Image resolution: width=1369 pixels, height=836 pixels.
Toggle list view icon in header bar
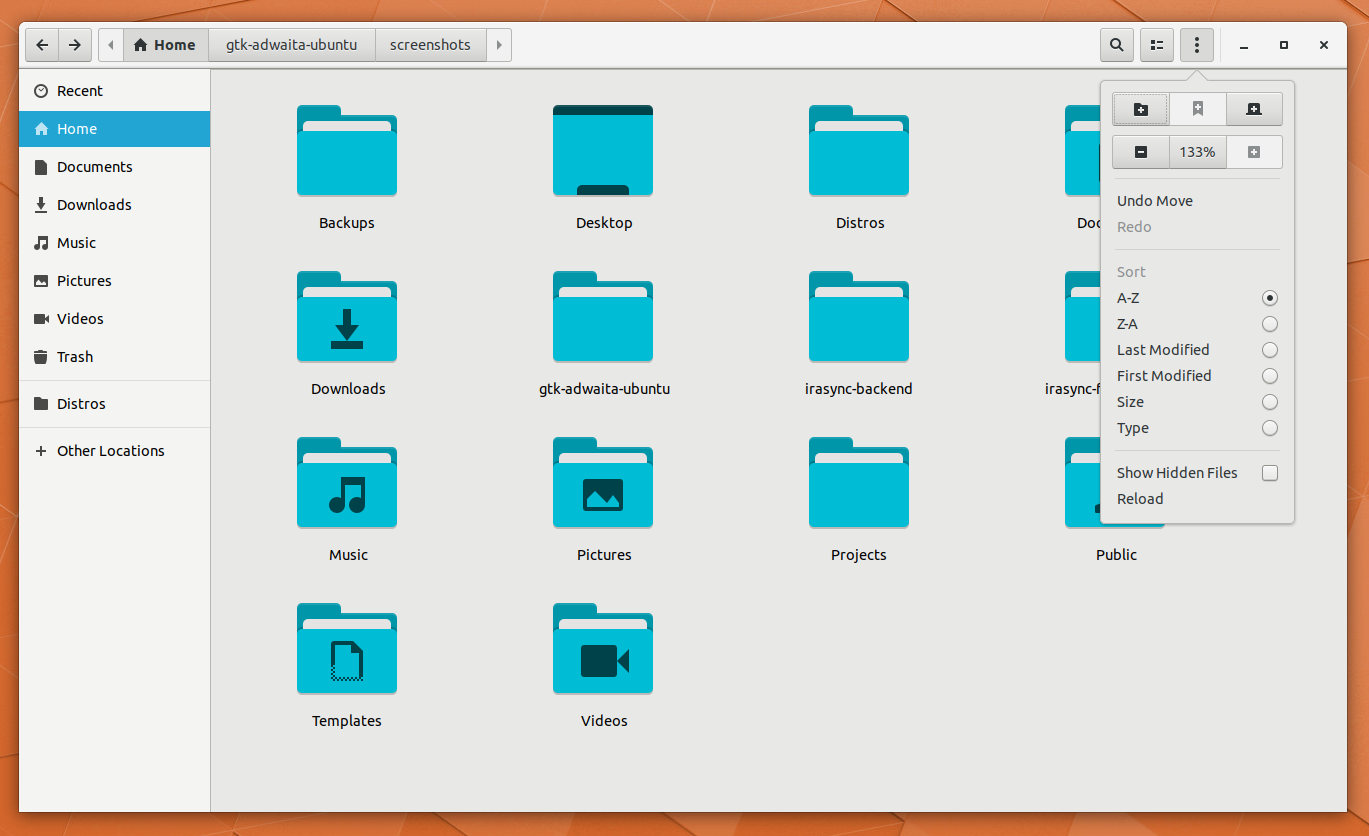1157,45
